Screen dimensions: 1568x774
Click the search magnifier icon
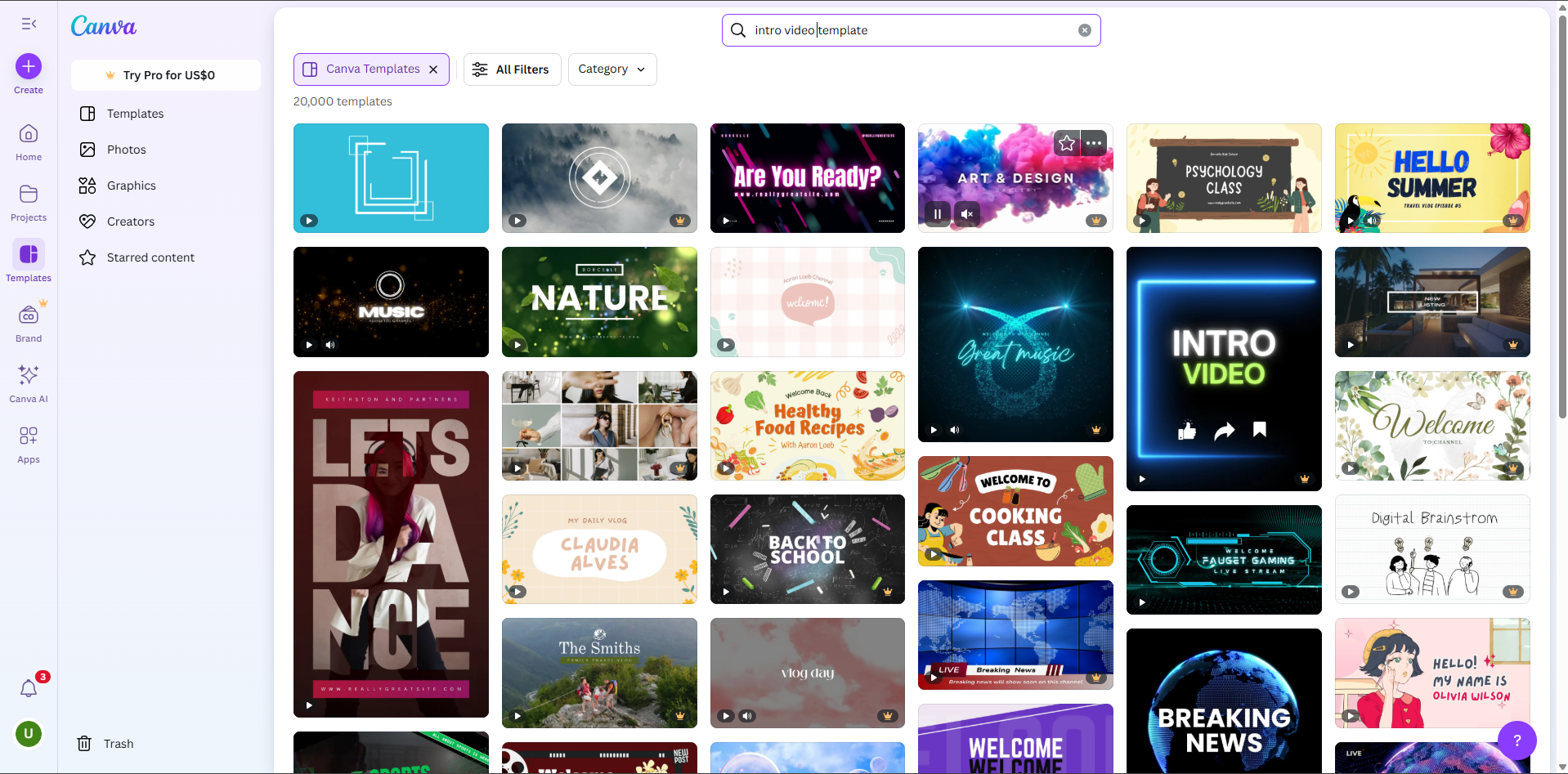(x=738, y=29)
